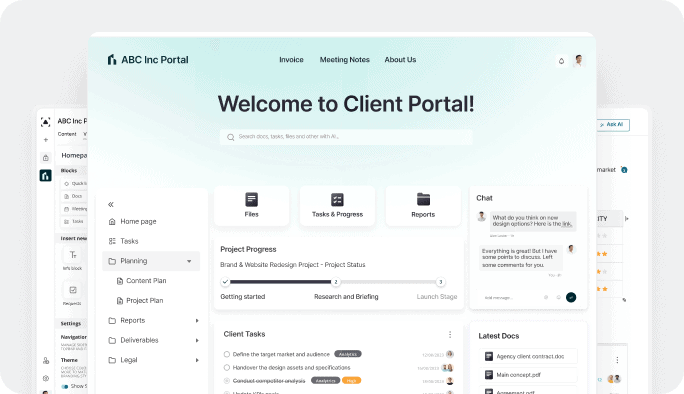
Task: Select Research and Briefing progress step 2
Action: (x=335, y=282)
